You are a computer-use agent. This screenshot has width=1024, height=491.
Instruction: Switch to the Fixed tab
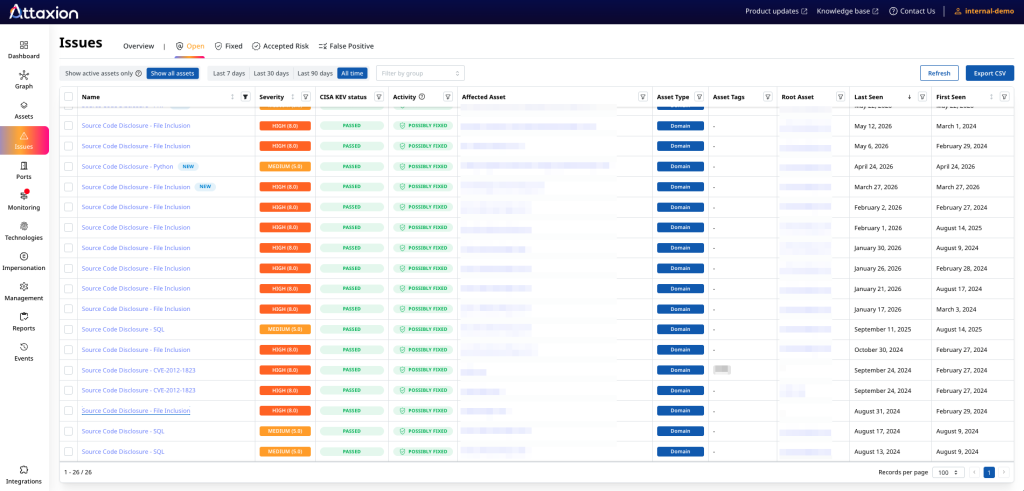tap(229, 46)
